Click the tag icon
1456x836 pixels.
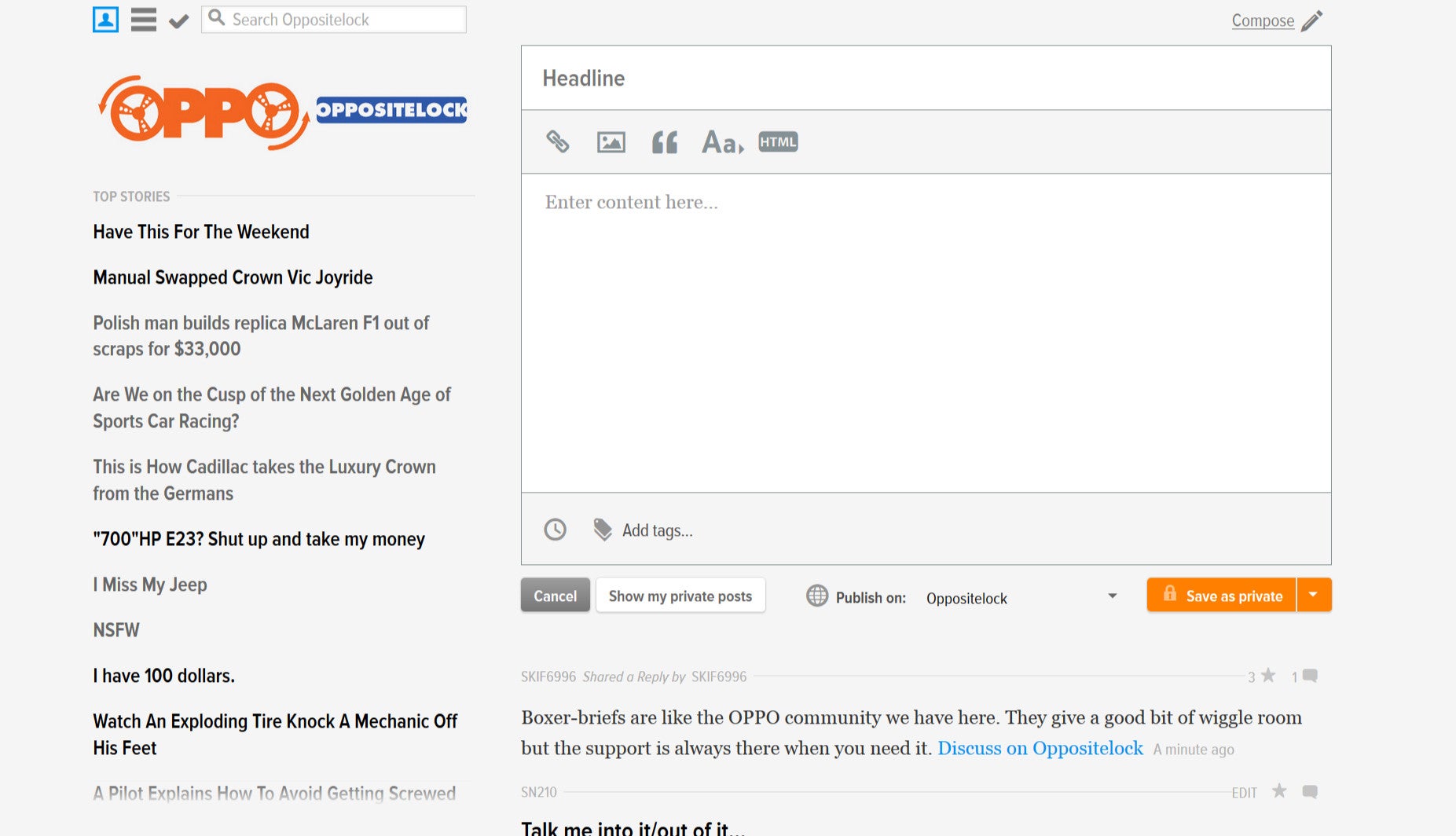pyautogui.click(x=603, y=530)
